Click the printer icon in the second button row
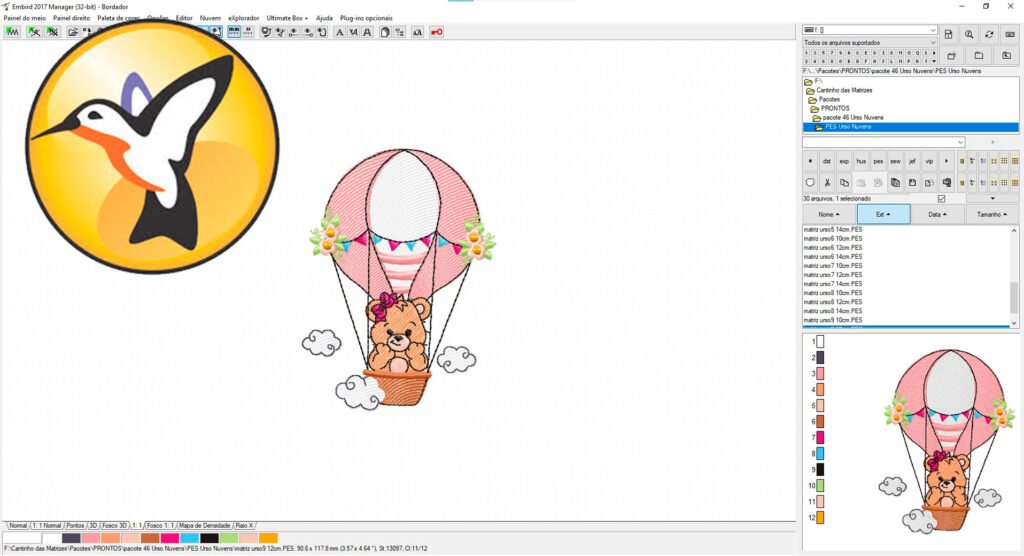1024x556 pixels. click(x=946, y=183)
